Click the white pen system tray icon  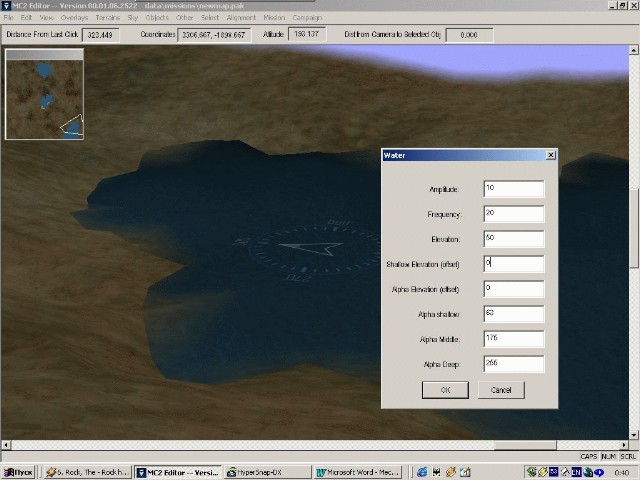pos(565,472)
